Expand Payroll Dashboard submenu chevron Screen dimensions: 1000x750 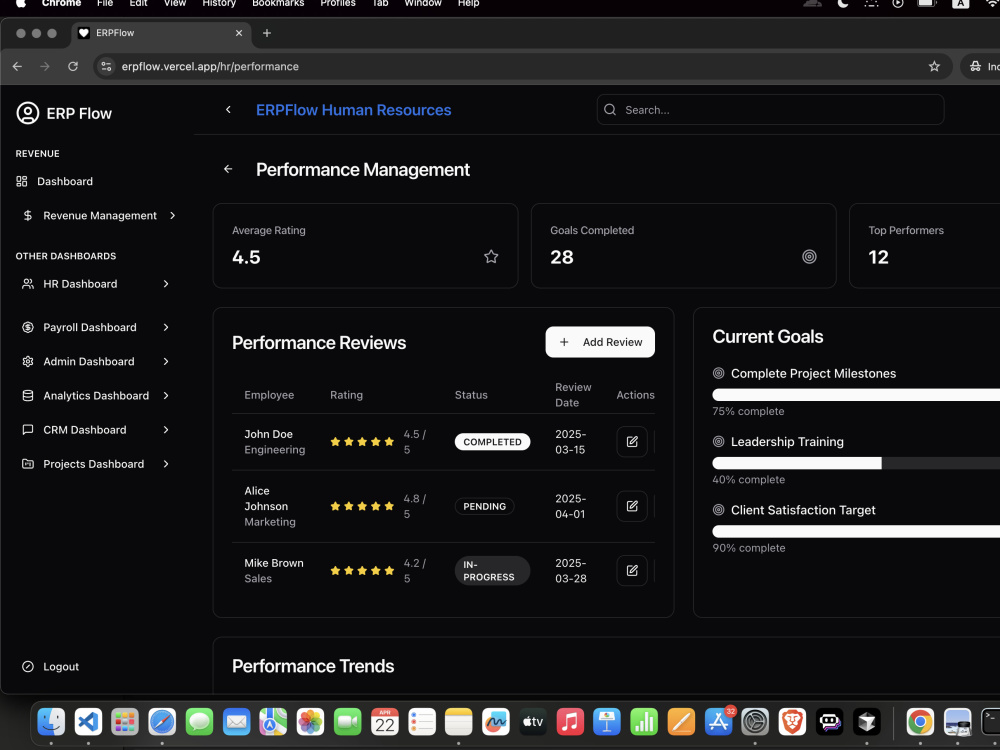pyautogui.click(x=166, y=327)
